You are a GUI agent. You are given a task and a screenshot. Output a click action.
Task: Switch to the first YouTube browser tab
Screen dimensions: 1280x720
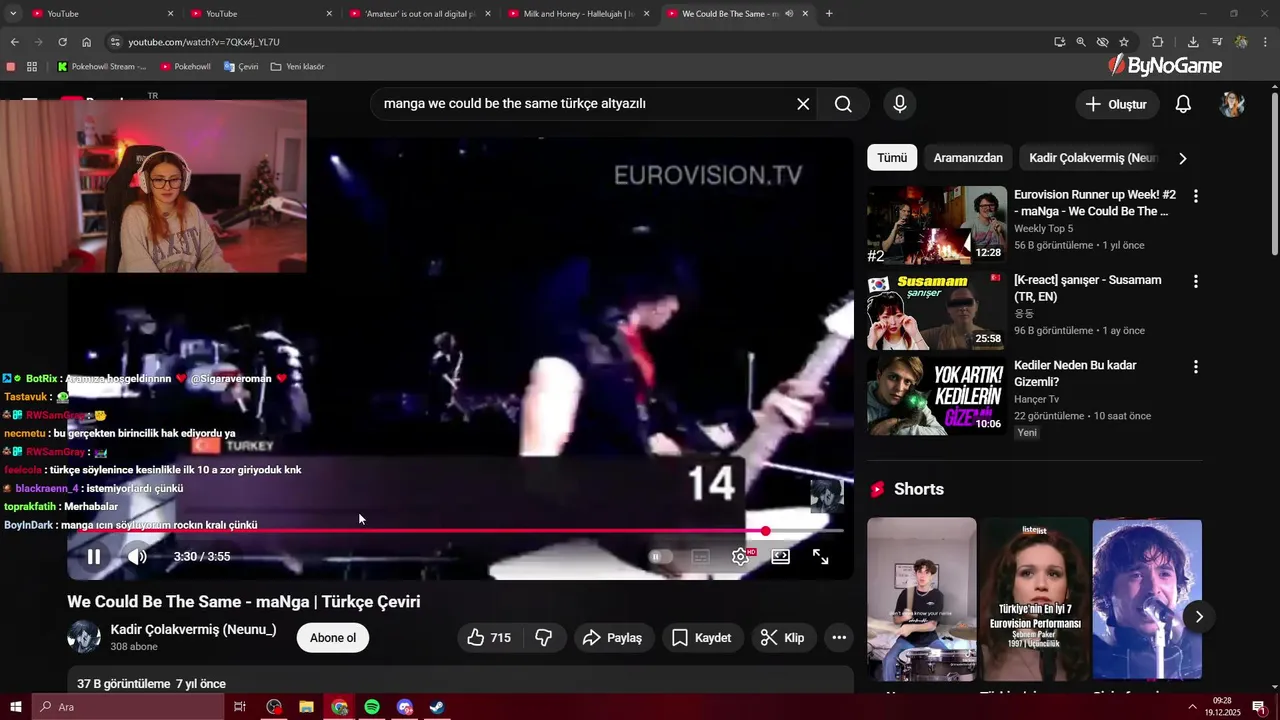click(x=98, y=14)
